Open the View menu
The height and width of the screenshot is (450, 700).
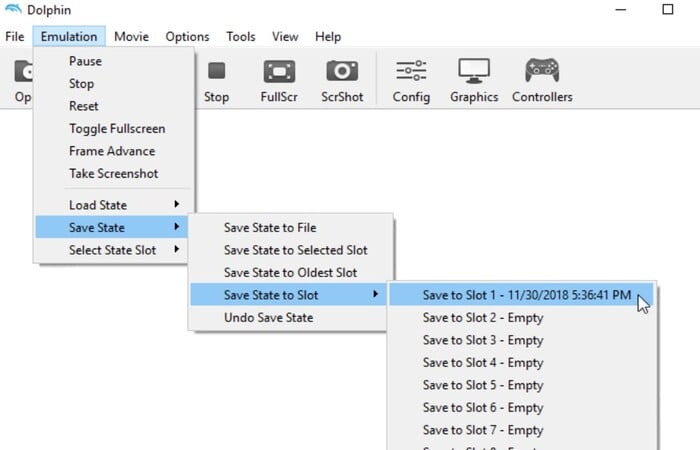pos(285,37)
